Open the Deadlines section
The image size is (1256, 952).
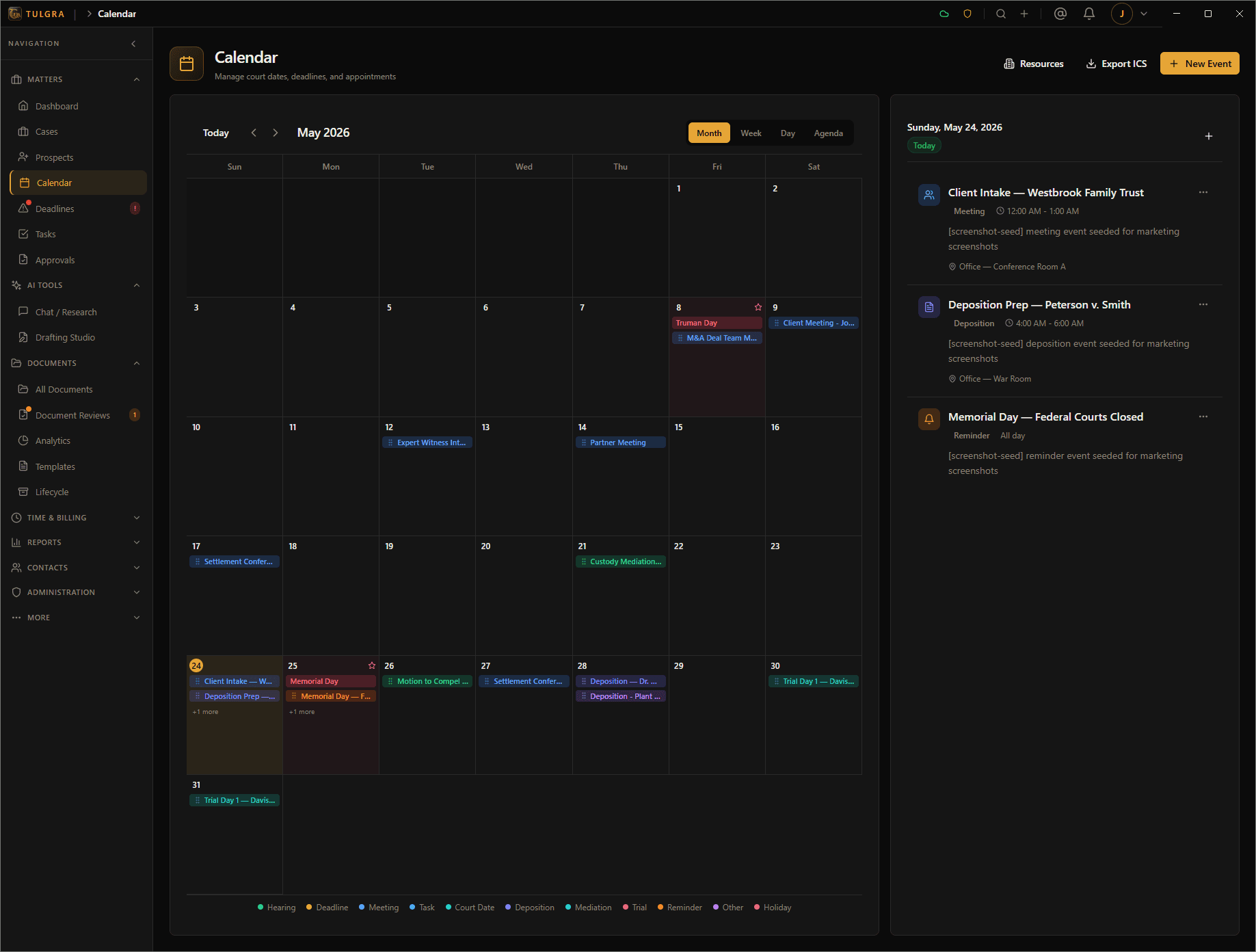coord(78,209)
